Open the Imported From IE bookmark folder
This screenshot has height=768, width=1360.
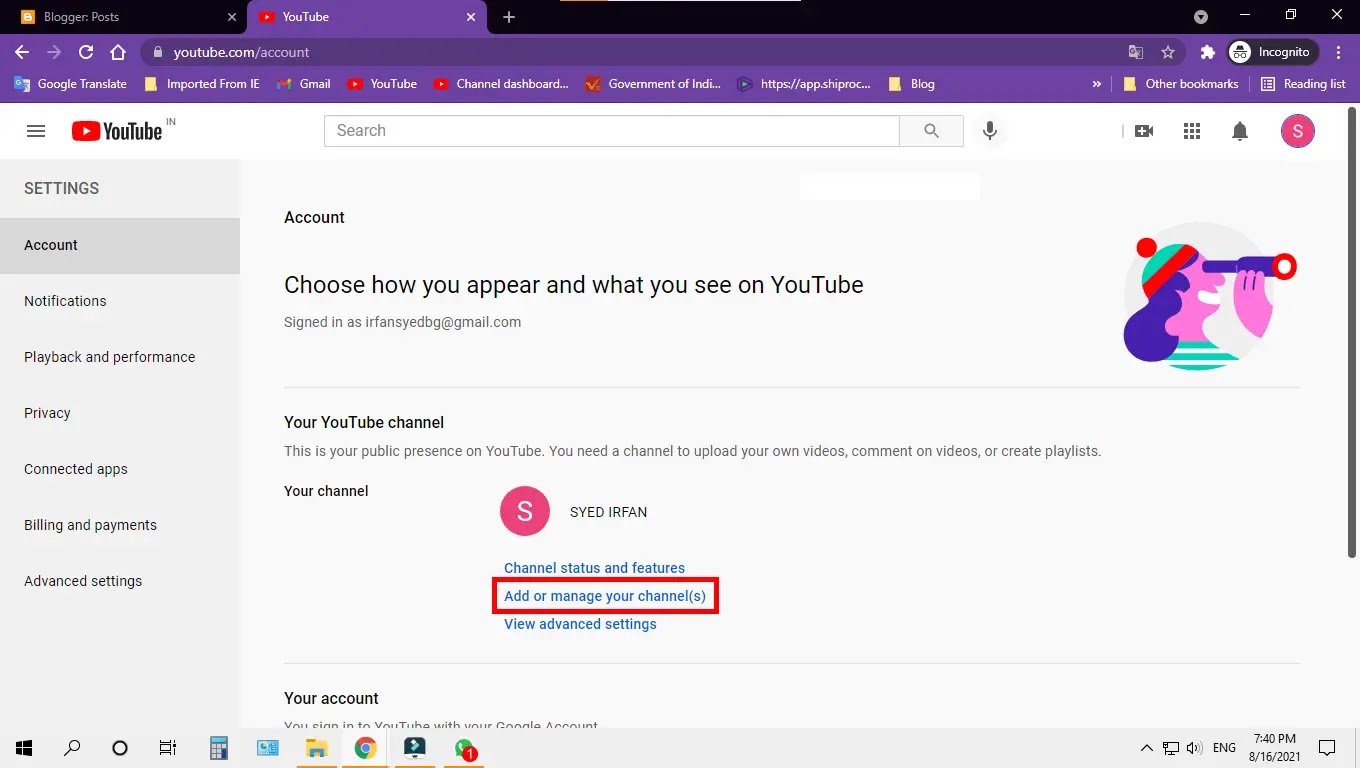(202, 84)
